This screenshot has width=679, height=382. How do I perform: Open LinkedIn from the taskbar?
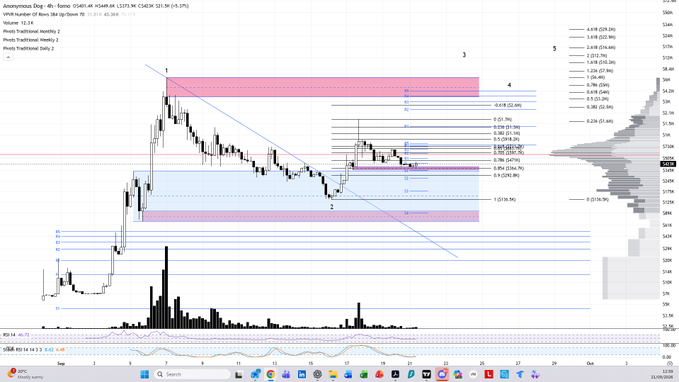point(301,374)
